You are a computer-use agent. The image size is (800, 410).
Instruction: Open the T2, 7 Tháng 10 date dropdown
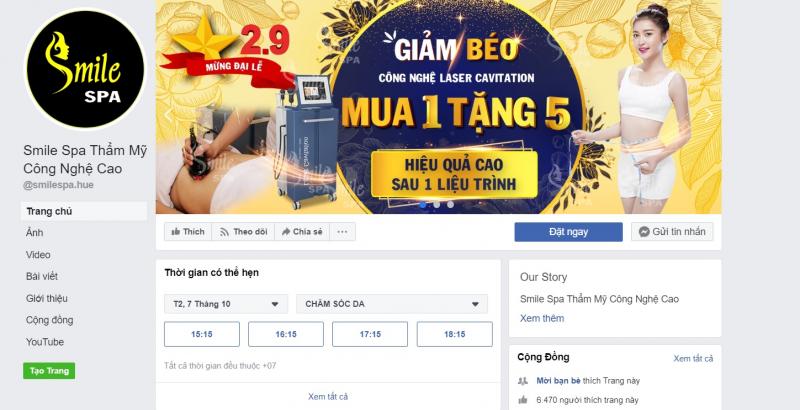click(226, 304)
